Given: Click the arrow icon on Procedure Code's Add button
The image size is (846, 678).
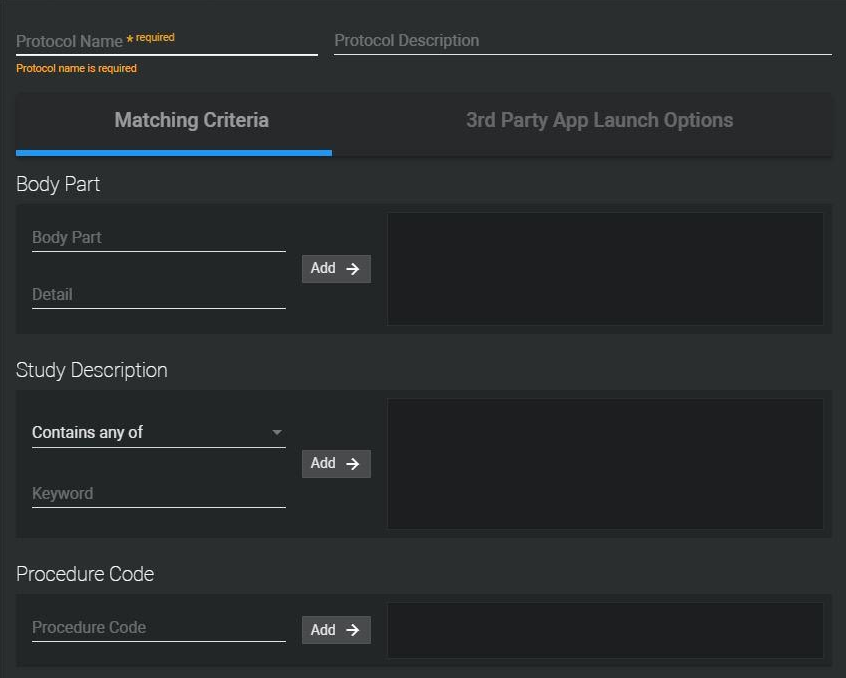Looking at the screenshot, I should click(352, 630).
